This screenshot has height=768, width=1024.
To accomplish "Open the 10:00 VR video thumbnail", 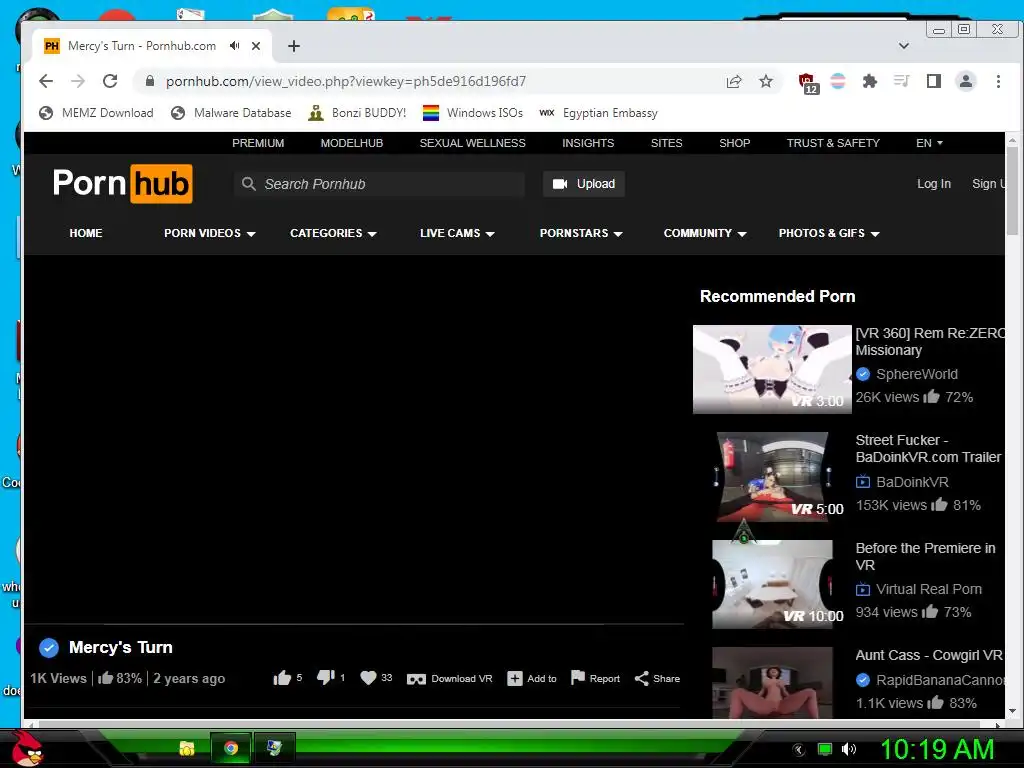I will (773, 584).
